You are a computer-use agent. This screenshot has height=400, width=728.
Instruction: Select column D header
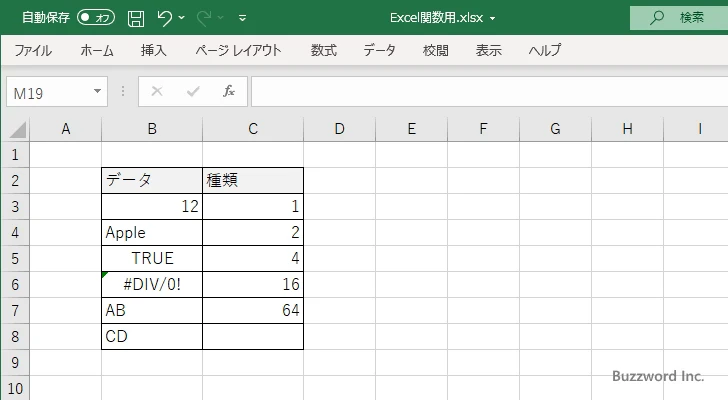pos(339,129)
